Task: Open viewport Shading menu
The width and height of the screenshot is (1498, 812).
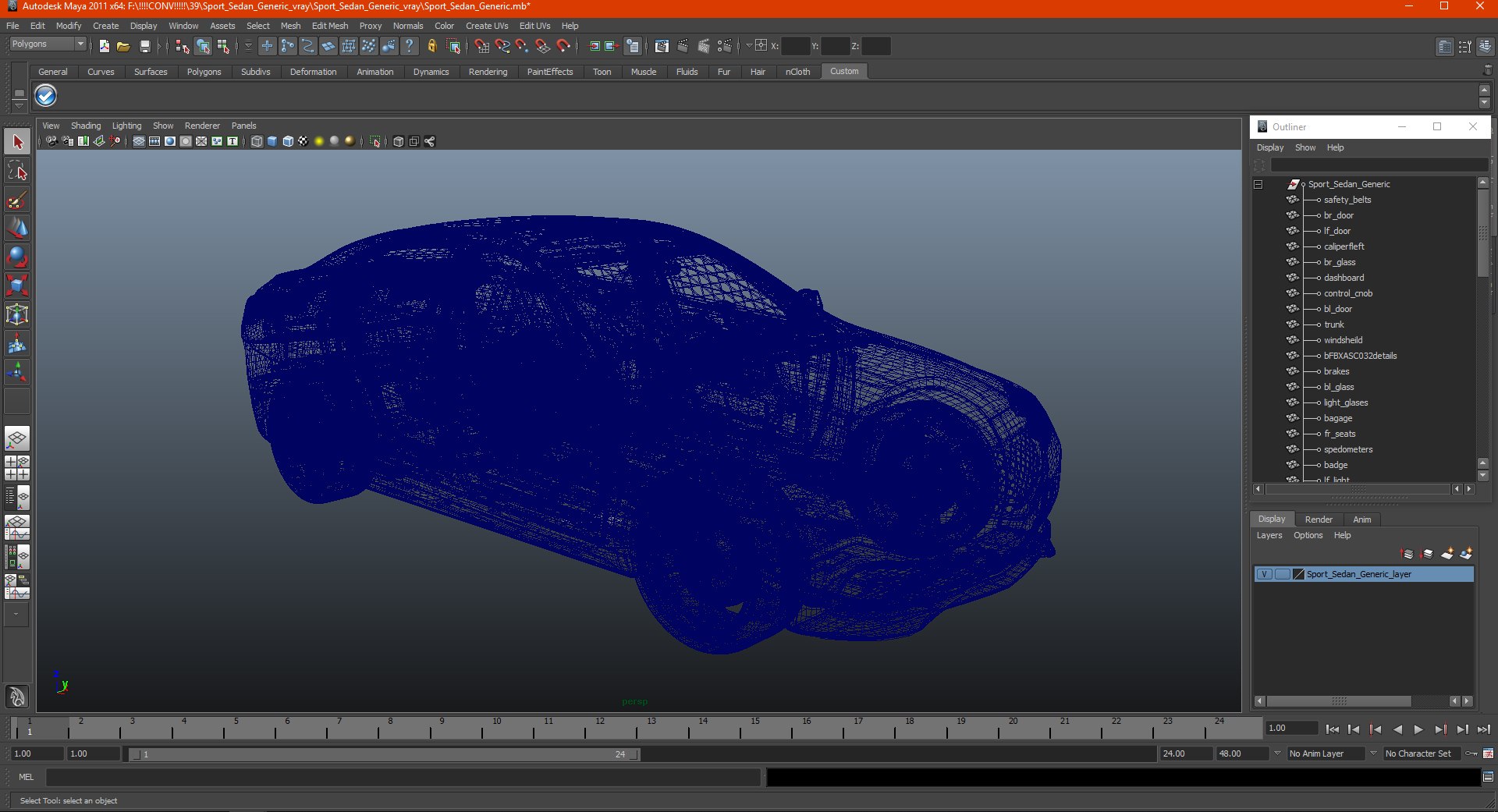Action: pos(86,126)
